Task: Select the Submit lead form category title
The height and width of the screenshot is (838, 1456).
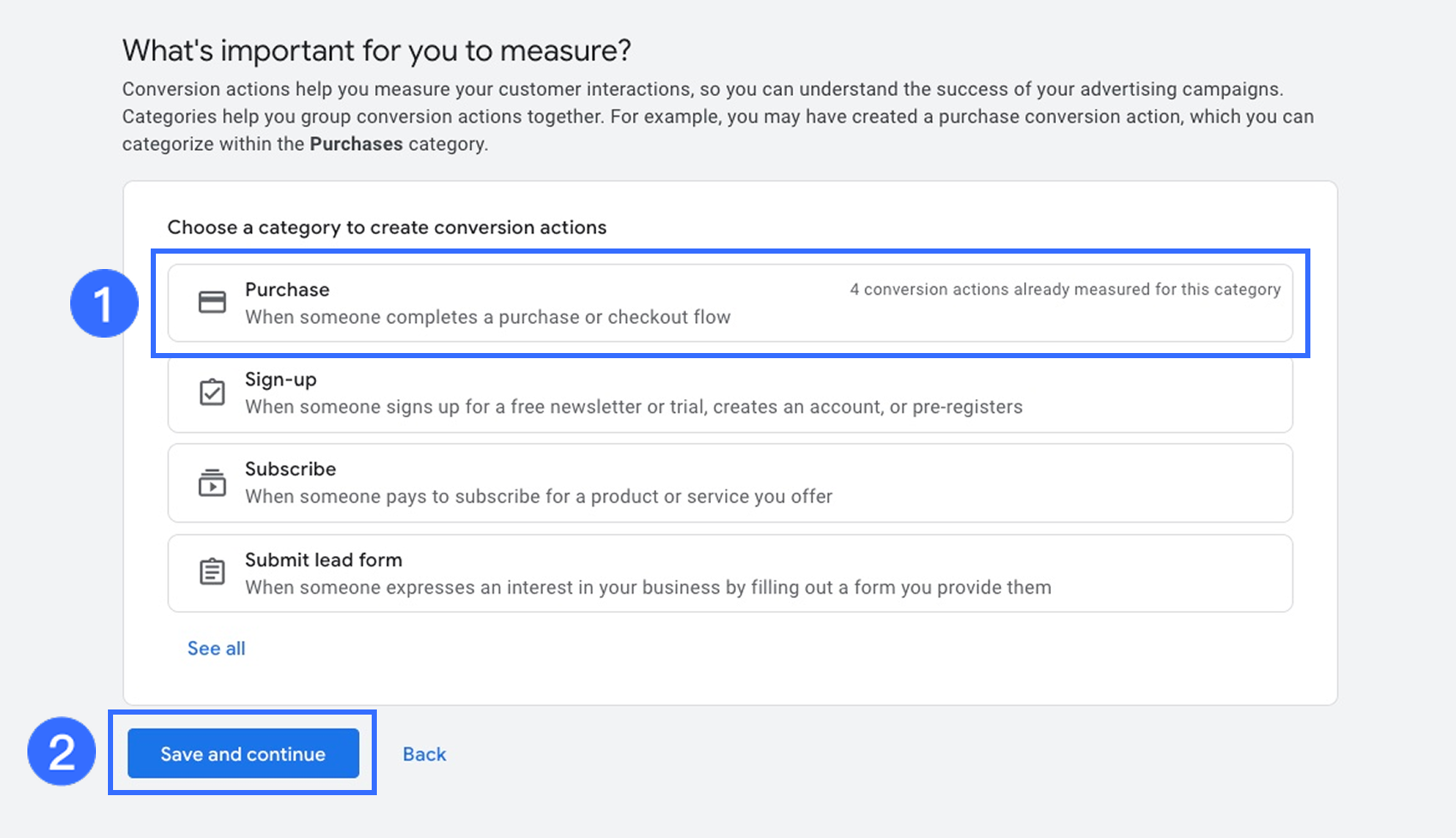Action: [323, 560]
